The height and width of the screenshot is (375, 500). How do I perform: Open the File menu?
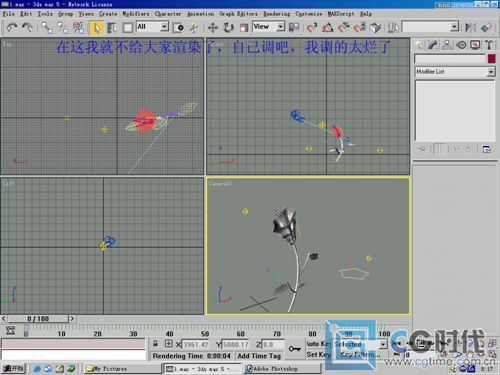pyautogui.click(x=8, y=14)
